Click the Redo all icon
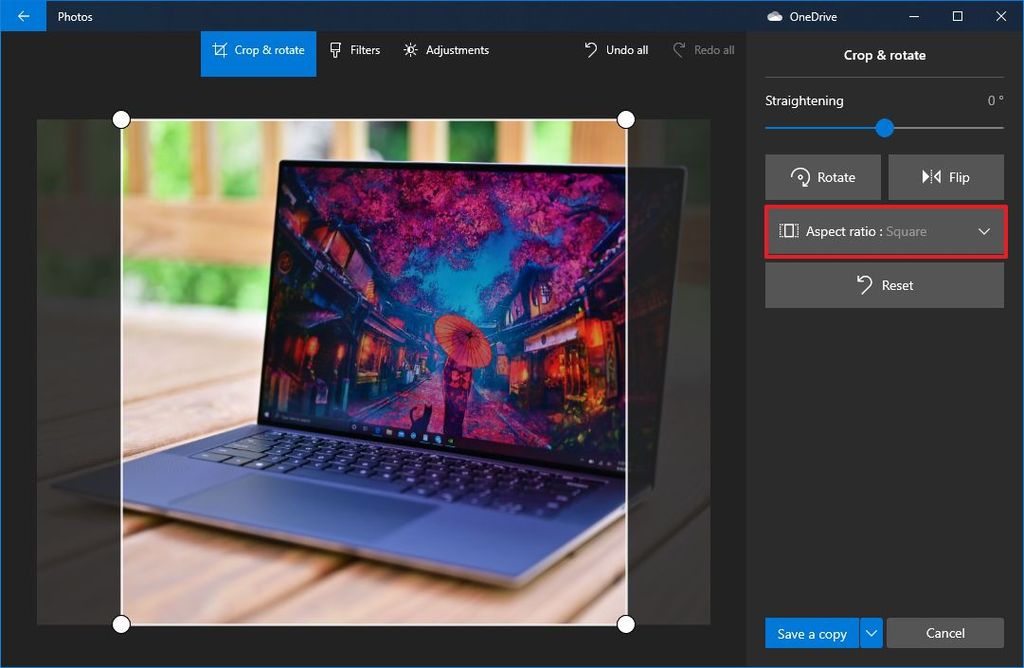1024x668 pixels. 678,49
